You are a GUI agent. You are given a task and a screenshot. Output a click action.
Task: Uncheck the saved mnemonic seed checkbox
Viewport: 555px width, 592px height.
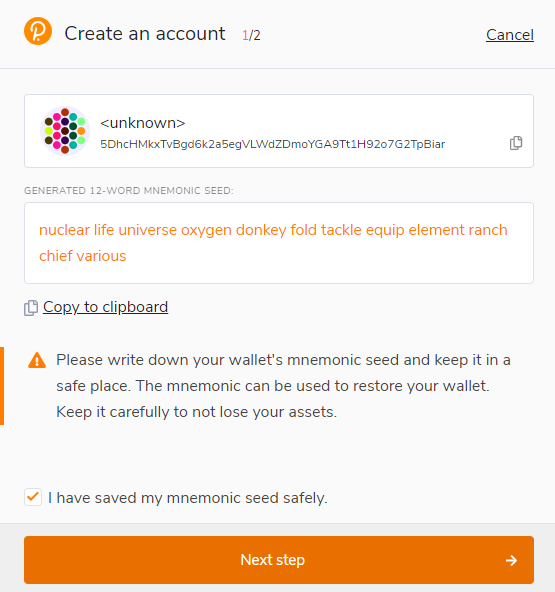(33, 497)
